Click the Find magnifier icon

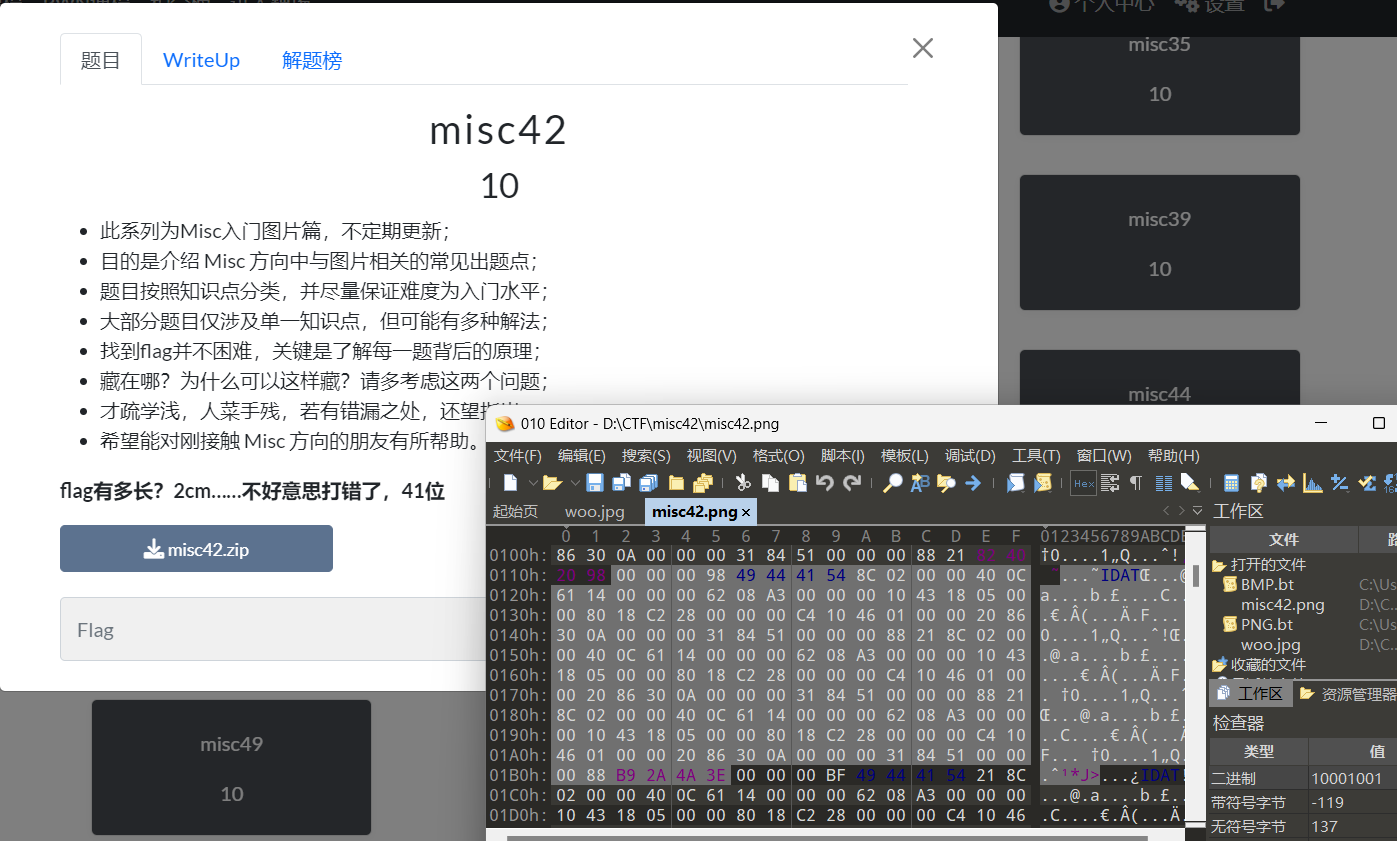893,483
